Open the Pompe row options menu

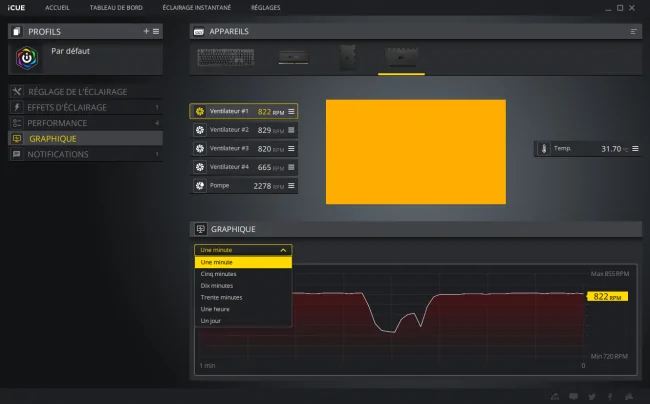(x=291, y=186)
